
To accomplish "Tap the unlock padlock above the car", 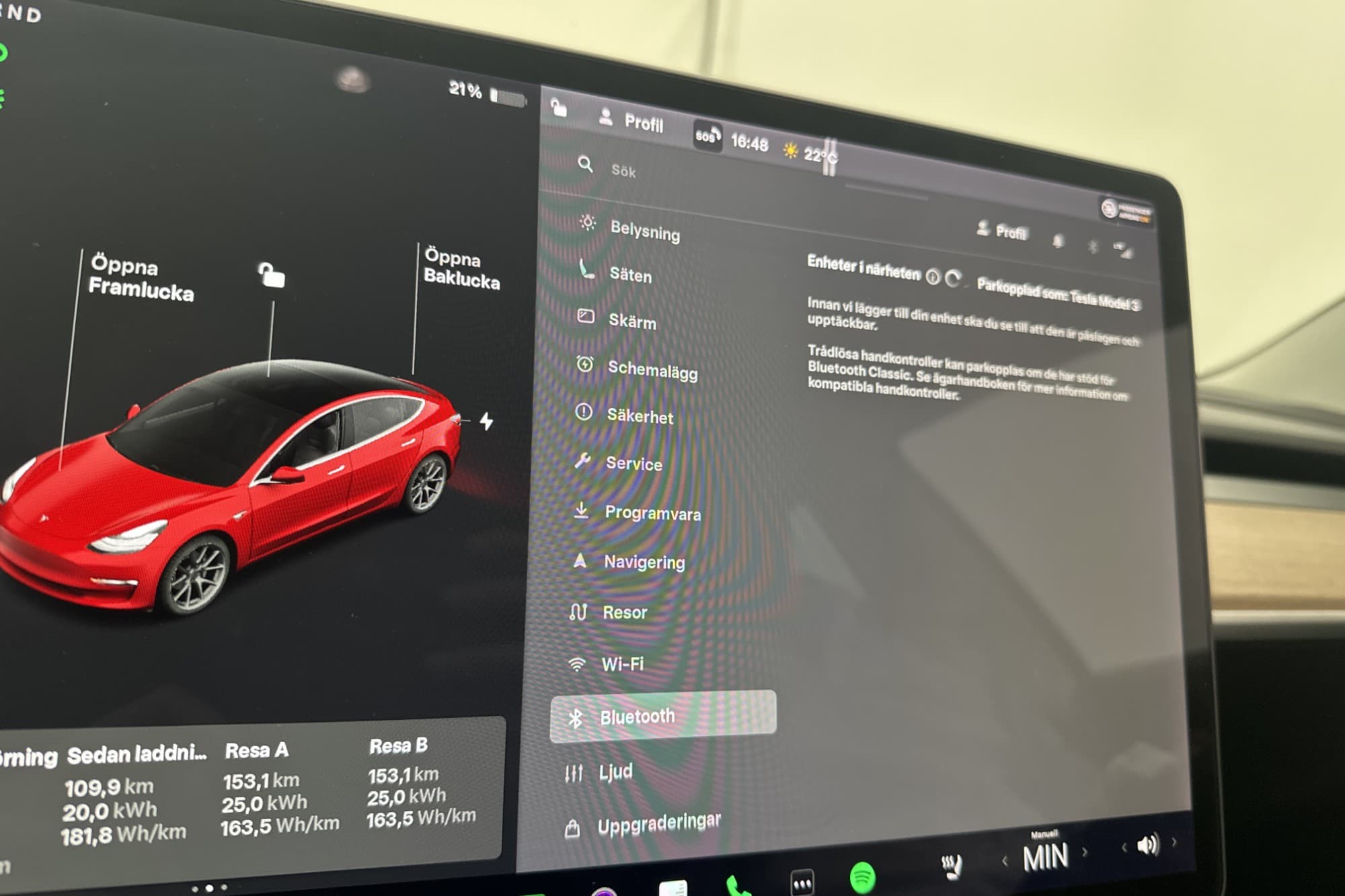I will 272,274.
